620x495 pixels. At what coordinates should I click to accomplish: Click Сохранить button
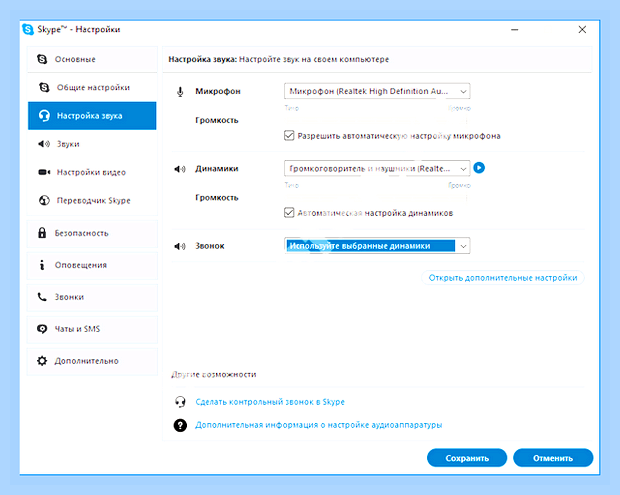(467, 458)
